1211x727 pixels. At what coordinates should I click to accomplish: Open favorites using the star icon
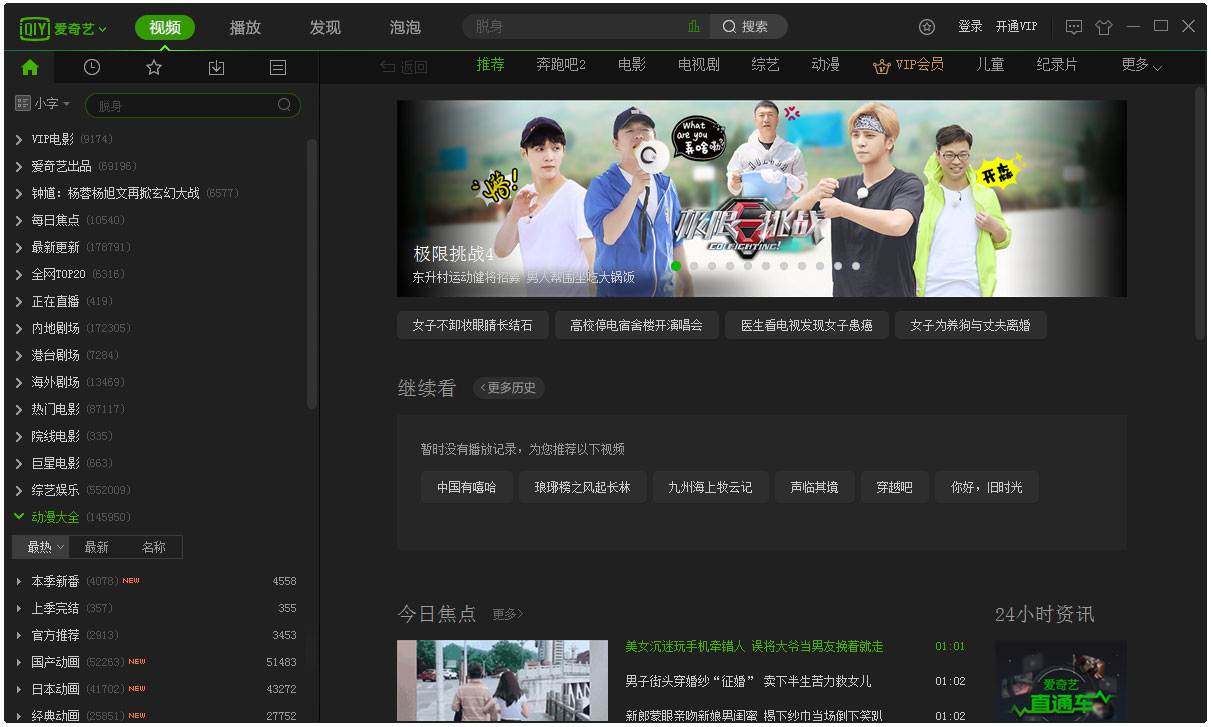coord(153,66)
